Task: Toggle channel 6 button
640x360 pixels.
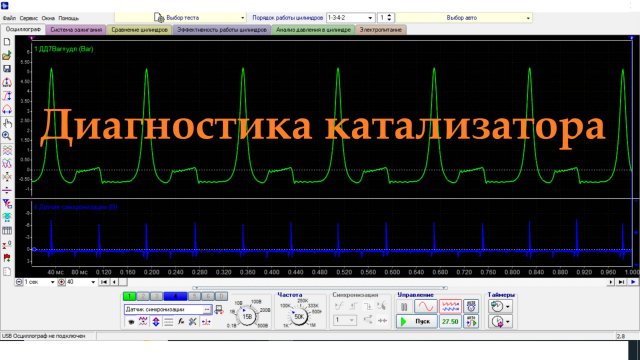Action: click(x=208, y=296)
